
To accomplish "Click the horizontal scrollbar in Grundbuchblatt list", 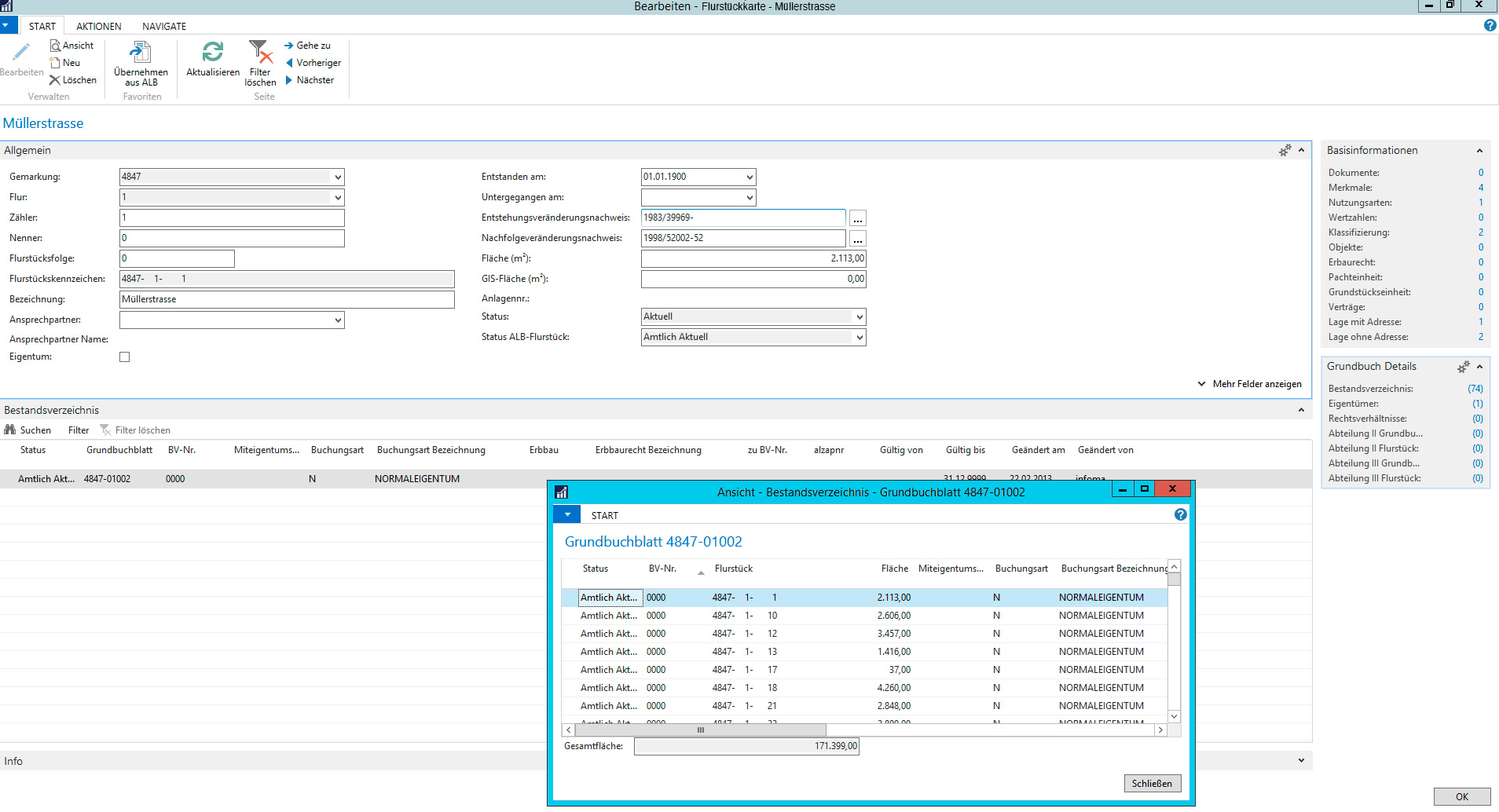I will [x=700, y=730].
